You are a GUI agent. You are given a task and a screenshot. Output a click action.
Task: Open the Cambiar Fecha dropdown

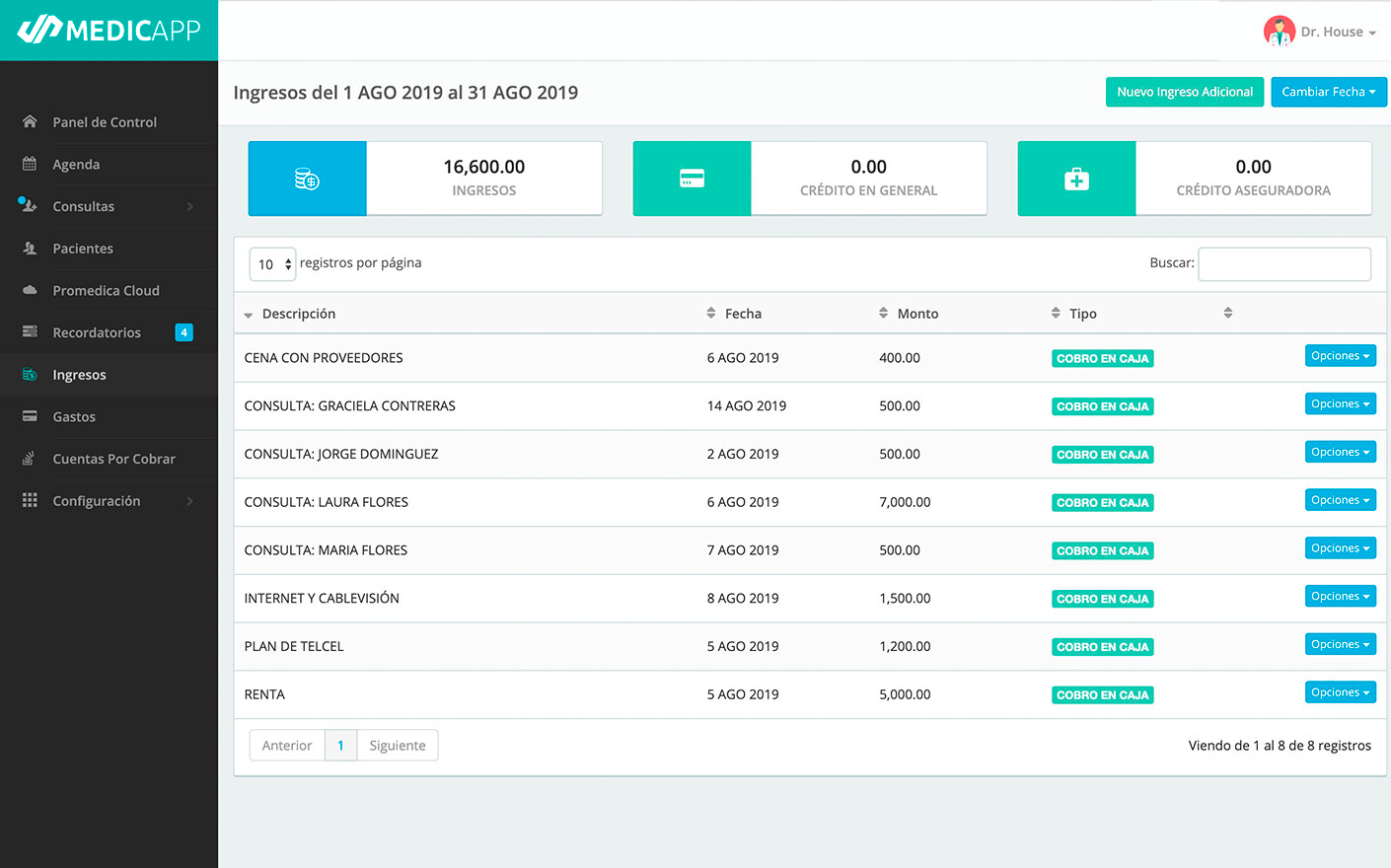tap(1329, 92)
